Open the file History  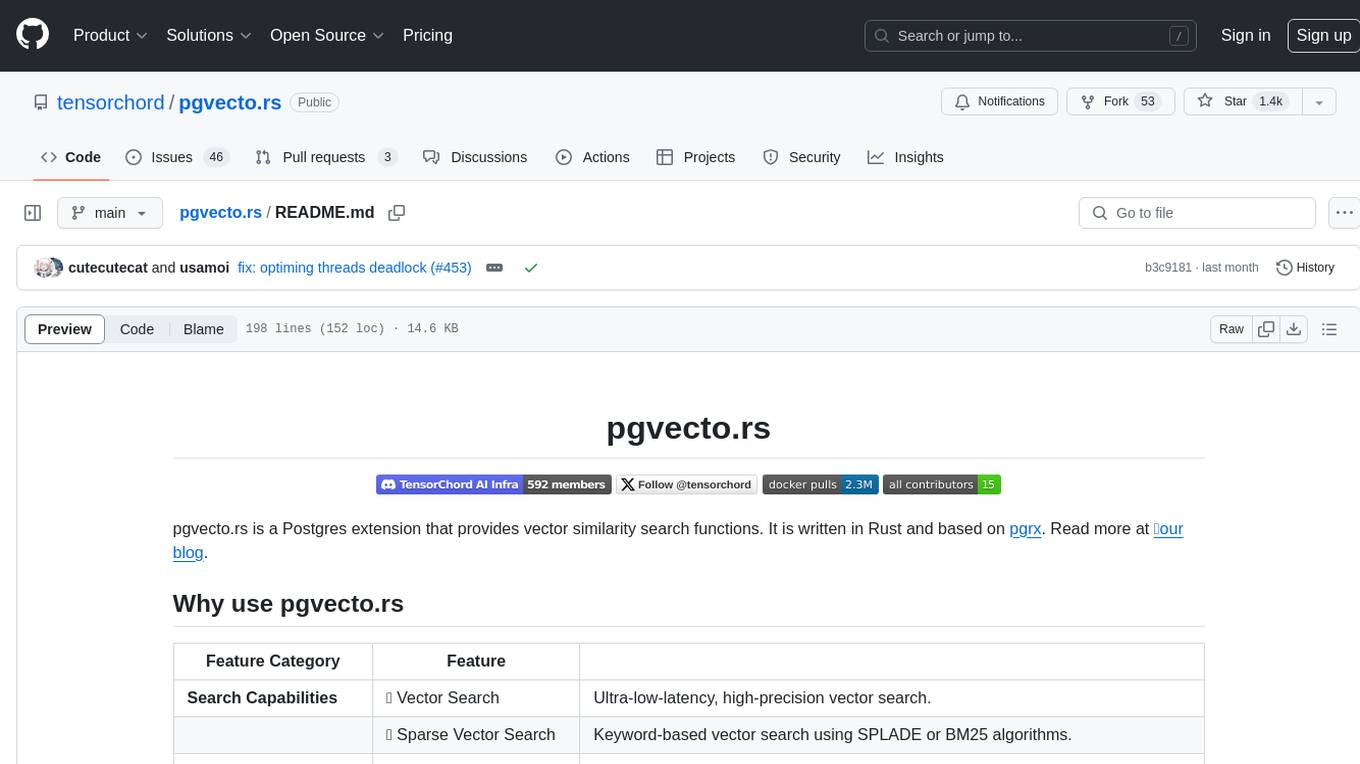[x=1305, y=268]
